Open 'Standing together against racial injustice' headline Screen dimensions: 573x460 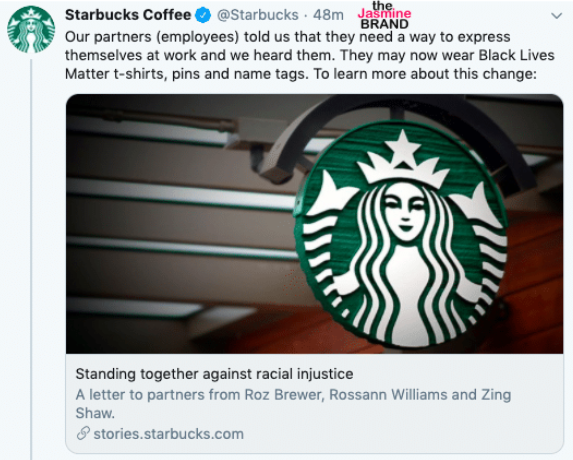click(x=214, y=374)
